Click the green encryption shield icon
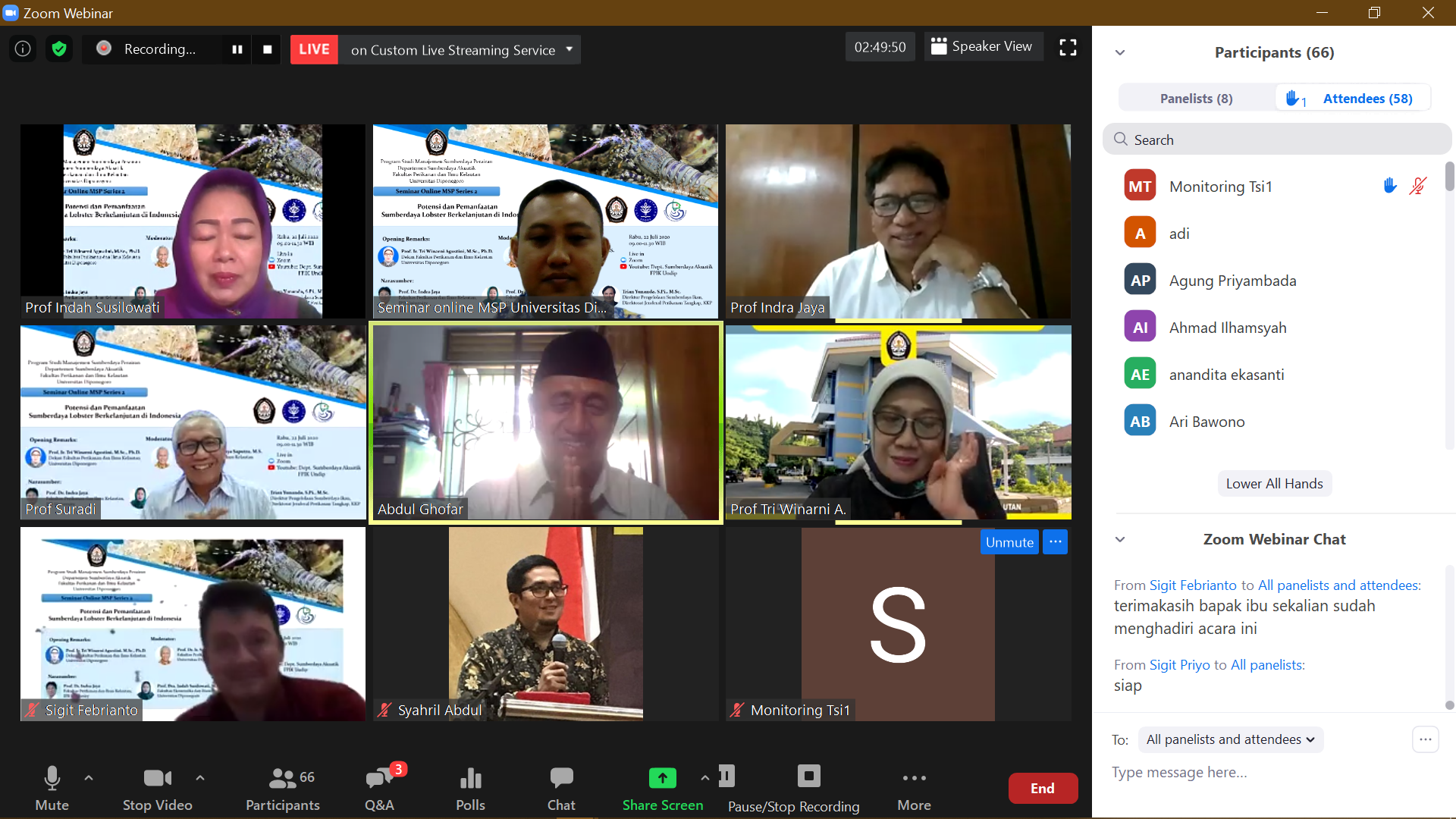 pos(59,49)
